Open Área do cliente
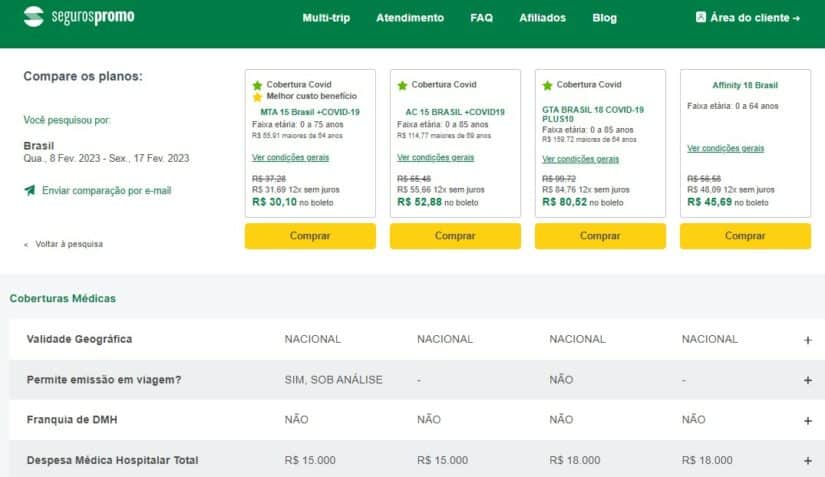The height and width of the screenshot is (477, 825). click(x=748, y=17)
